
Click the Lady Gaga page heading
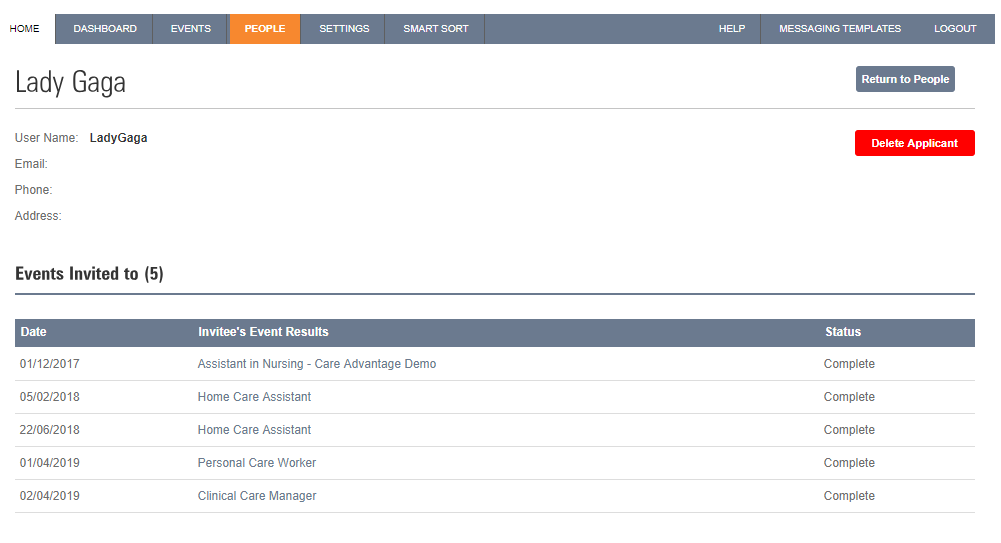[70, 82]
